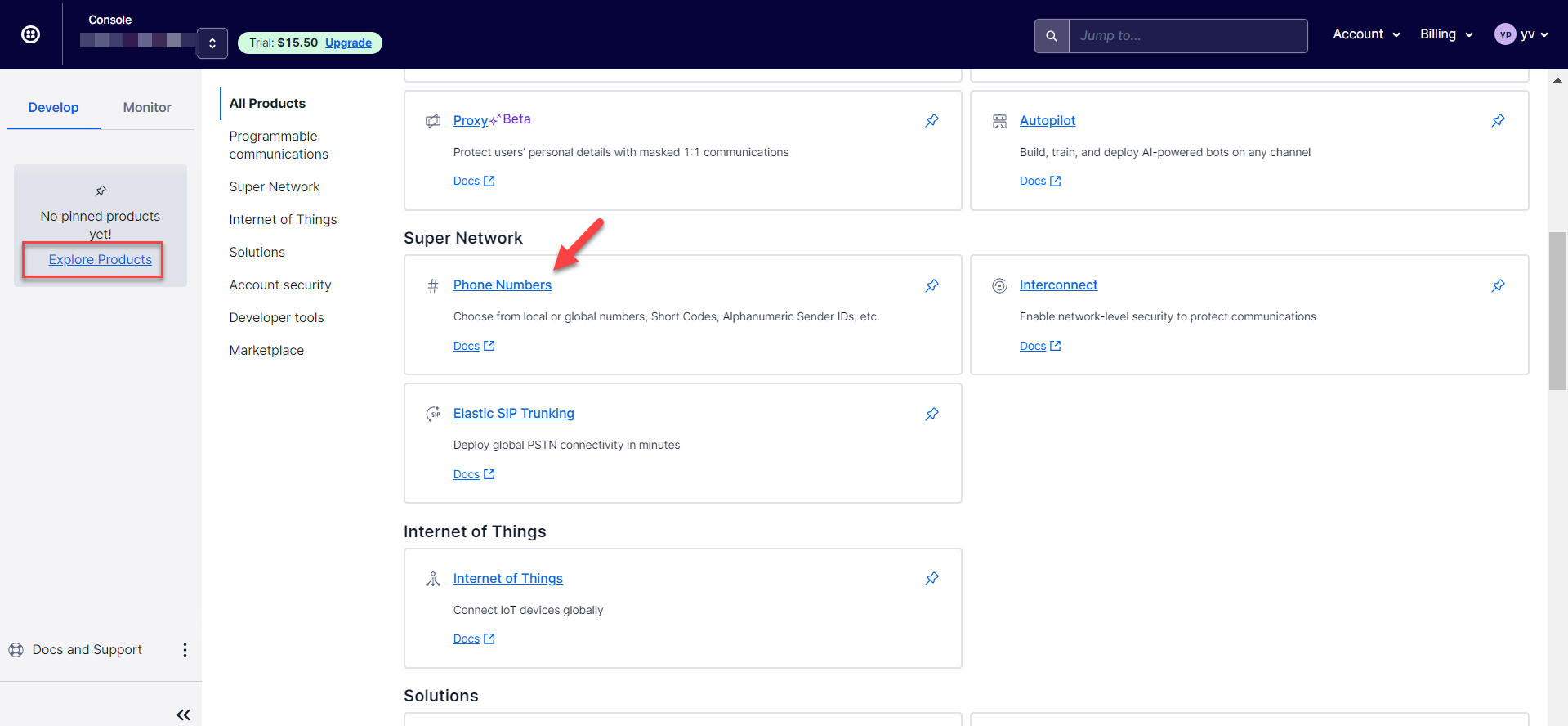Expand the Account menu

(x=1366, y=34)
